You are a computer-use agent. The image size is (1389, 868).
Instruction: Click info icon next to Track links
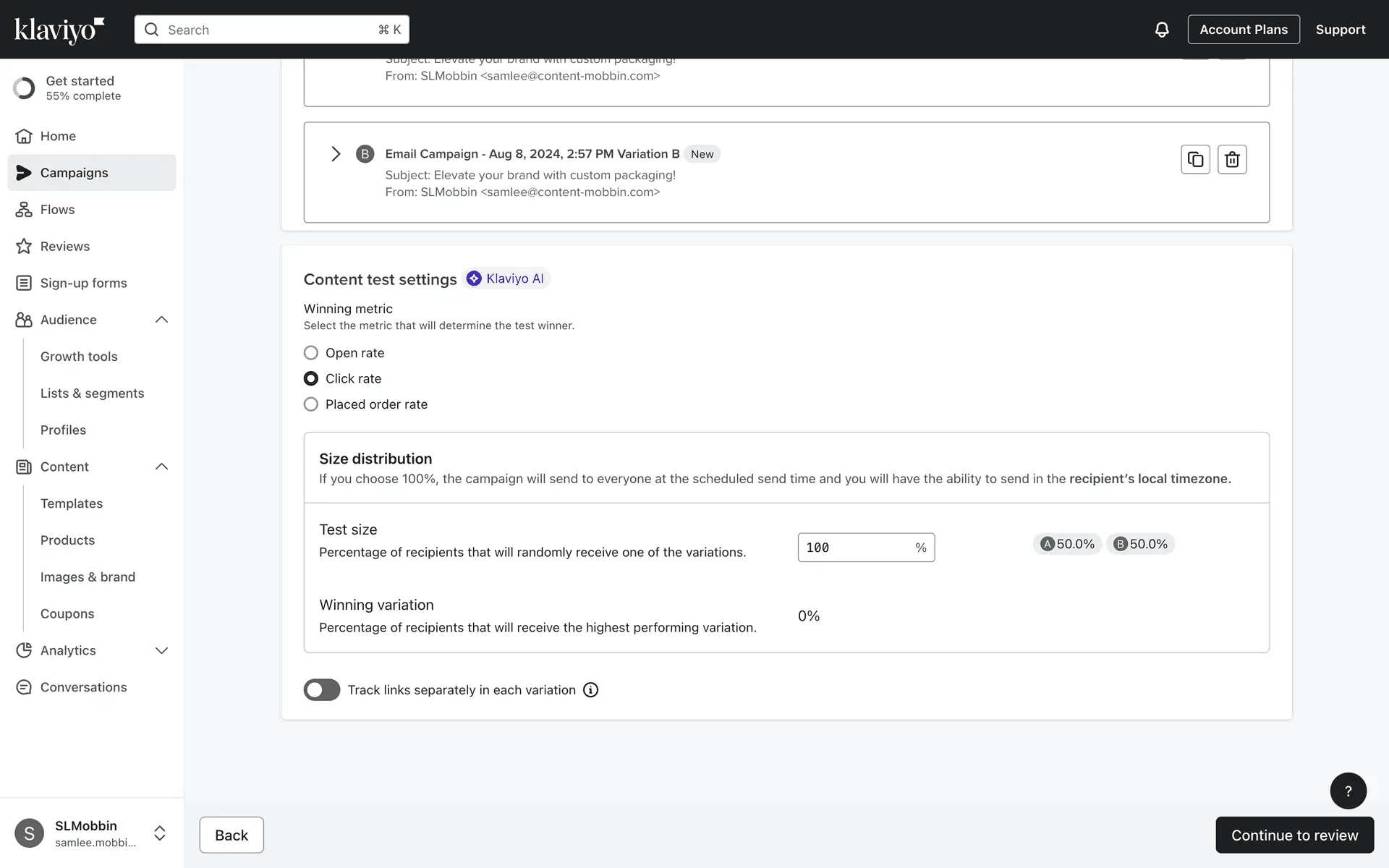[x=590, y=690]
